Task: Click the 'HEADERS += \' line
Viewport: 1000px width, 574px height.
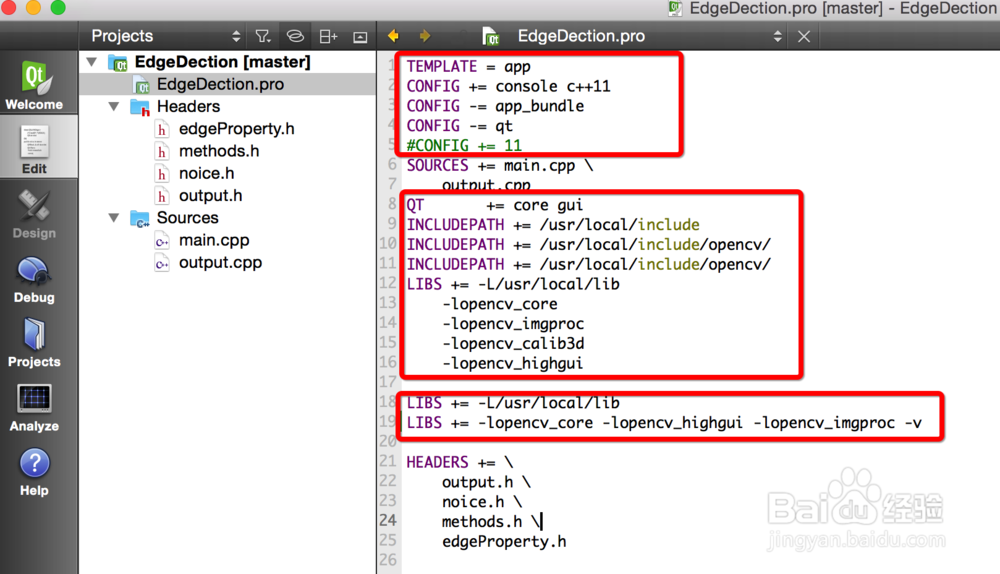Action: (460, 462)
